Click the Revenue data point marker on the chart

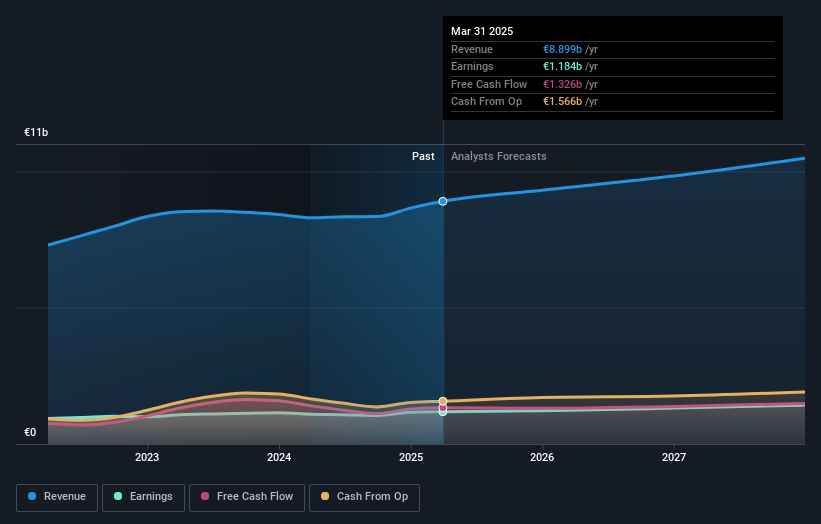[443, 202]
